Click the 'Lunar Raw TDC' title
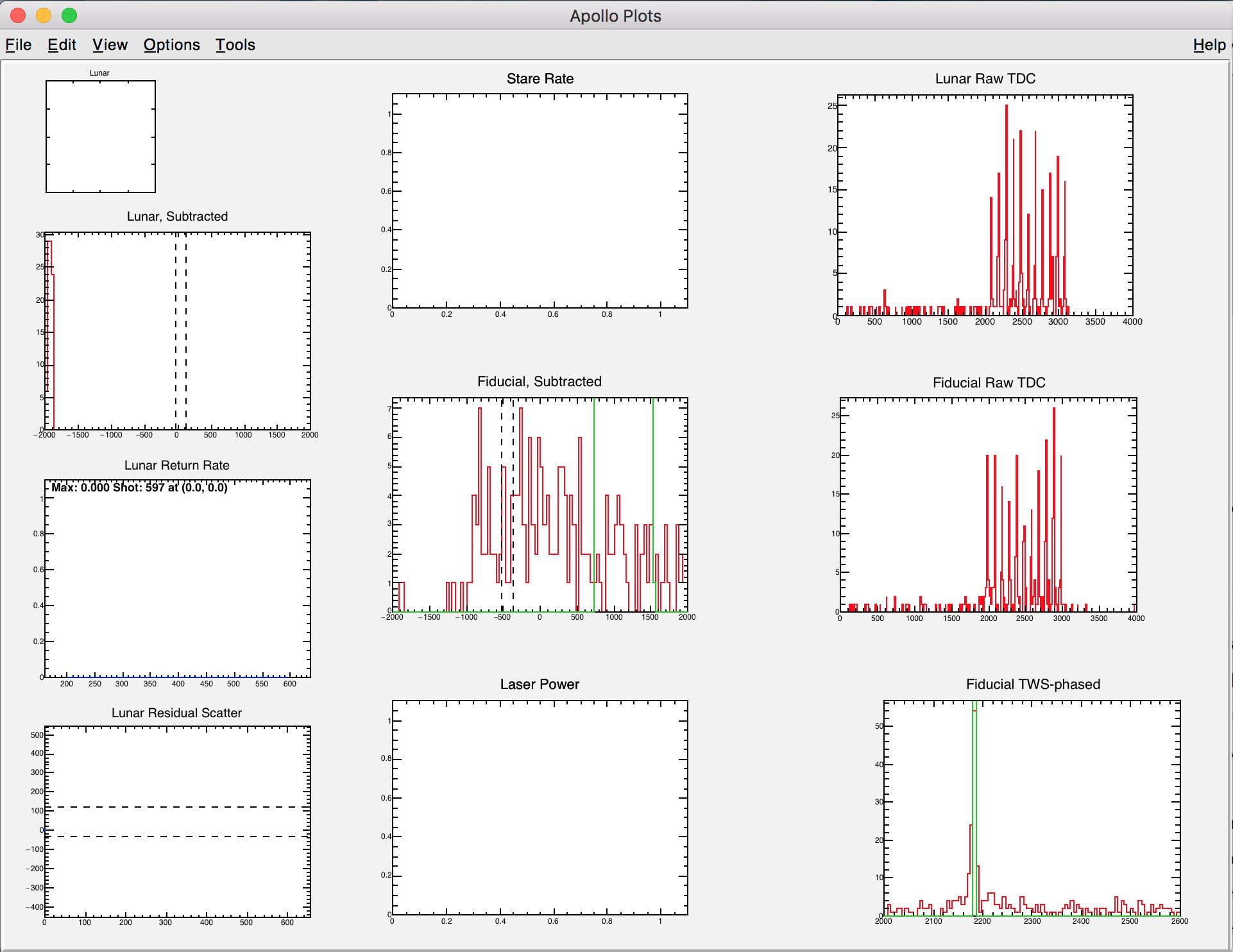1233x952 pixels. 985,79
